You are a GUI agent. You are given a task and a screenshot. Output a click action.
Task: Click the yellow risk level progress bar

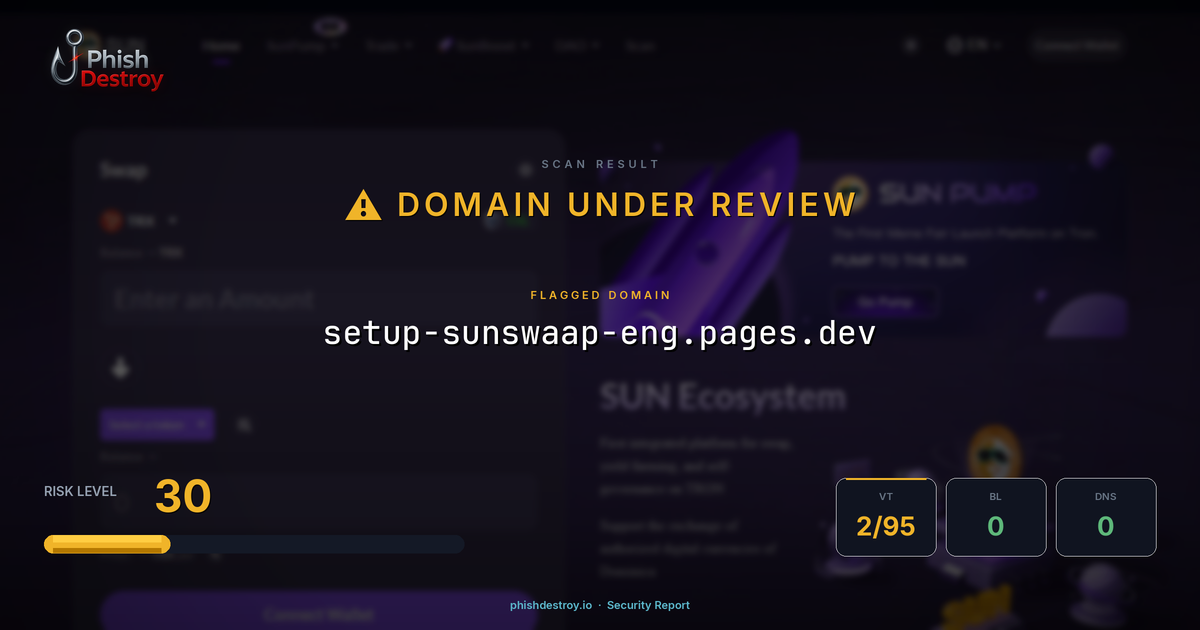point(106,544)
